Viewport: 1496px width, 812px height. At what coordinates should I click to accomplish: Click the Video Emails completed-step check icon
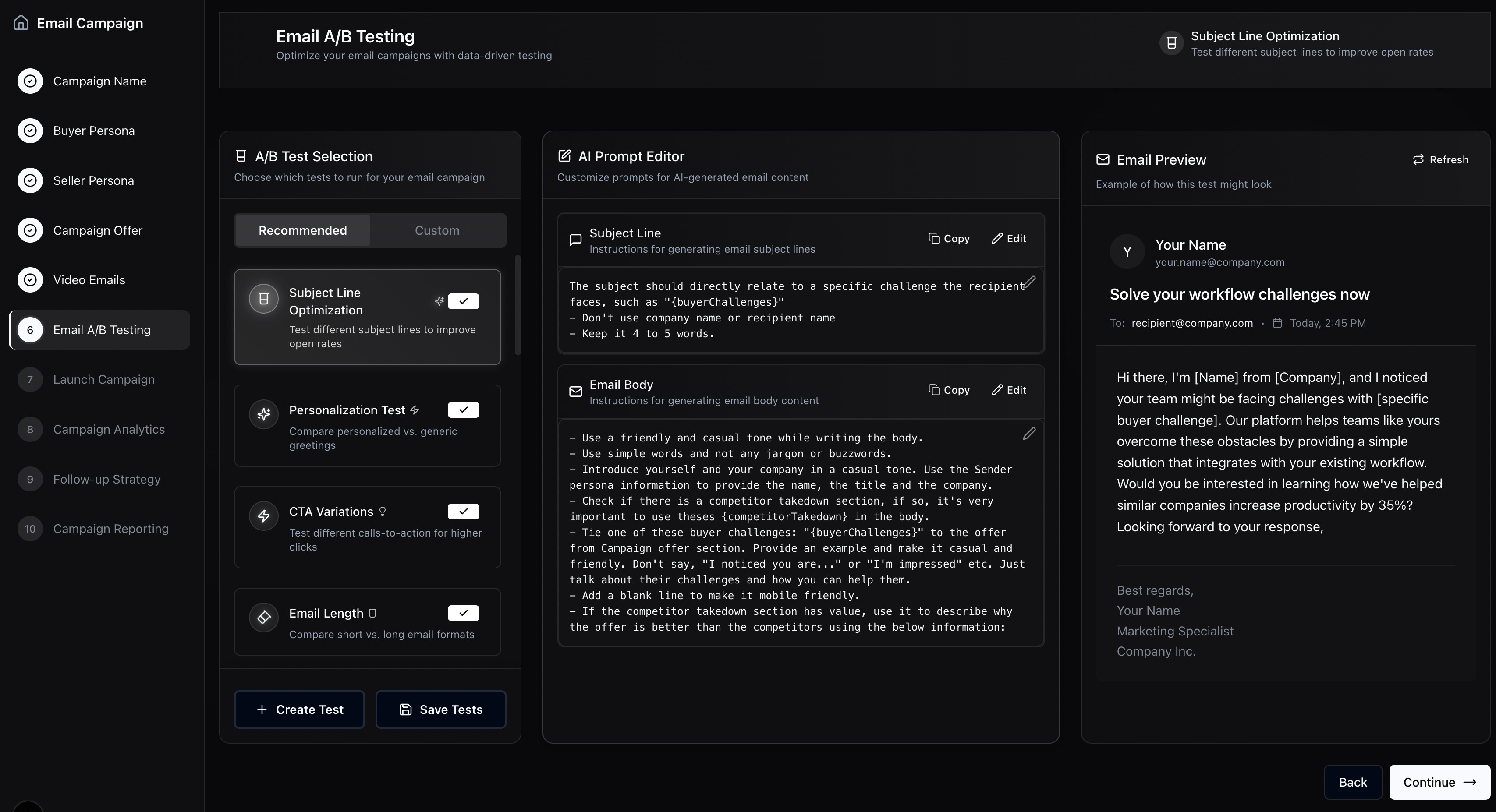point(30,280)
